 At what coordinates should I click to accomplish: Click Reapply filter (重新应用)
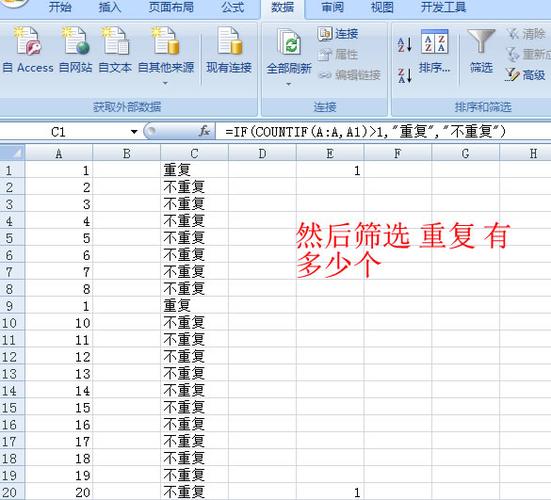point(528,54)
